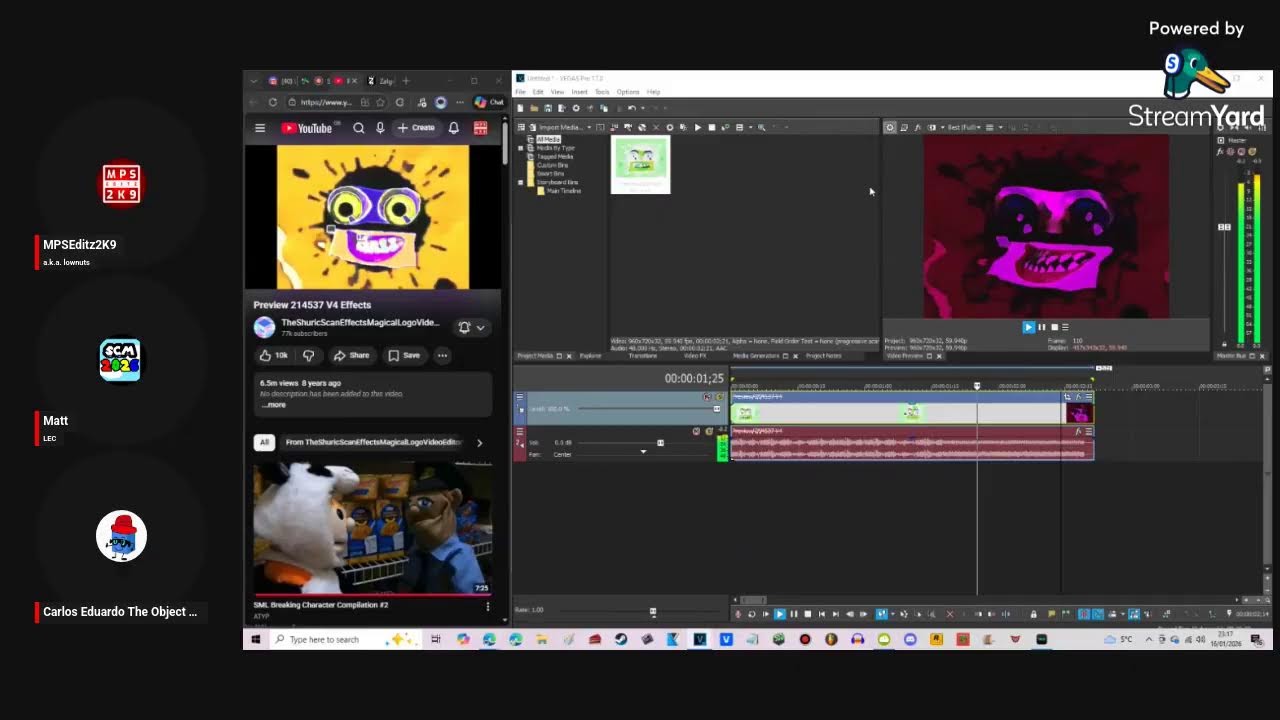Open the Import Media dropdown arrow
Screen dimensions: 1280x720
pos(589,127)
